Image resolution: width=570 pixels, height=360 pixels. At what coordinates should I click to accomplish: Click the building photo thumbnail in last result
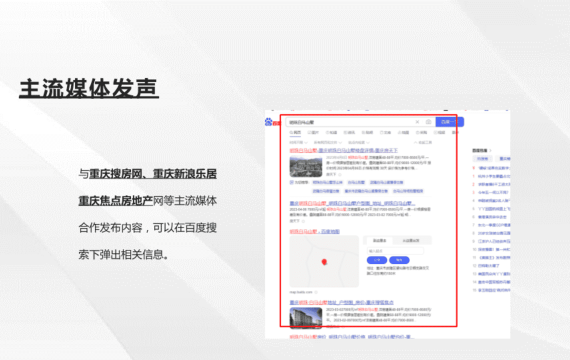click(x=306, y=317)
